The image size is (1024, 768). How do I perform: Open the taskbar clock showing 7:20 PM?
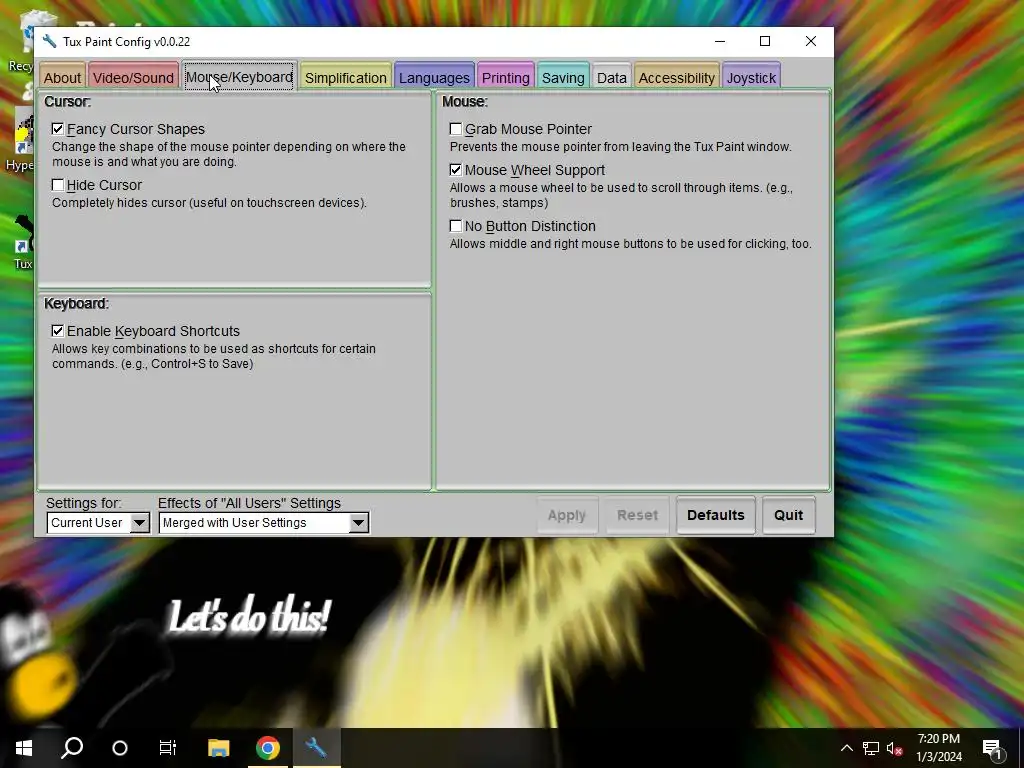(939, 748)
